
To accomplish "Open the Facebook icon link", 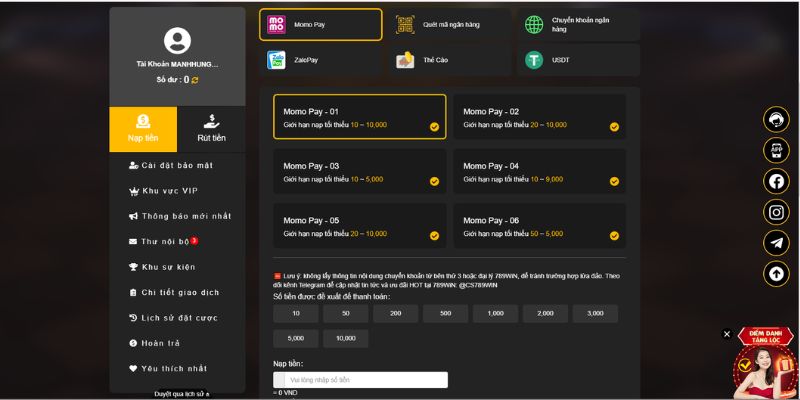I will 776,181.
